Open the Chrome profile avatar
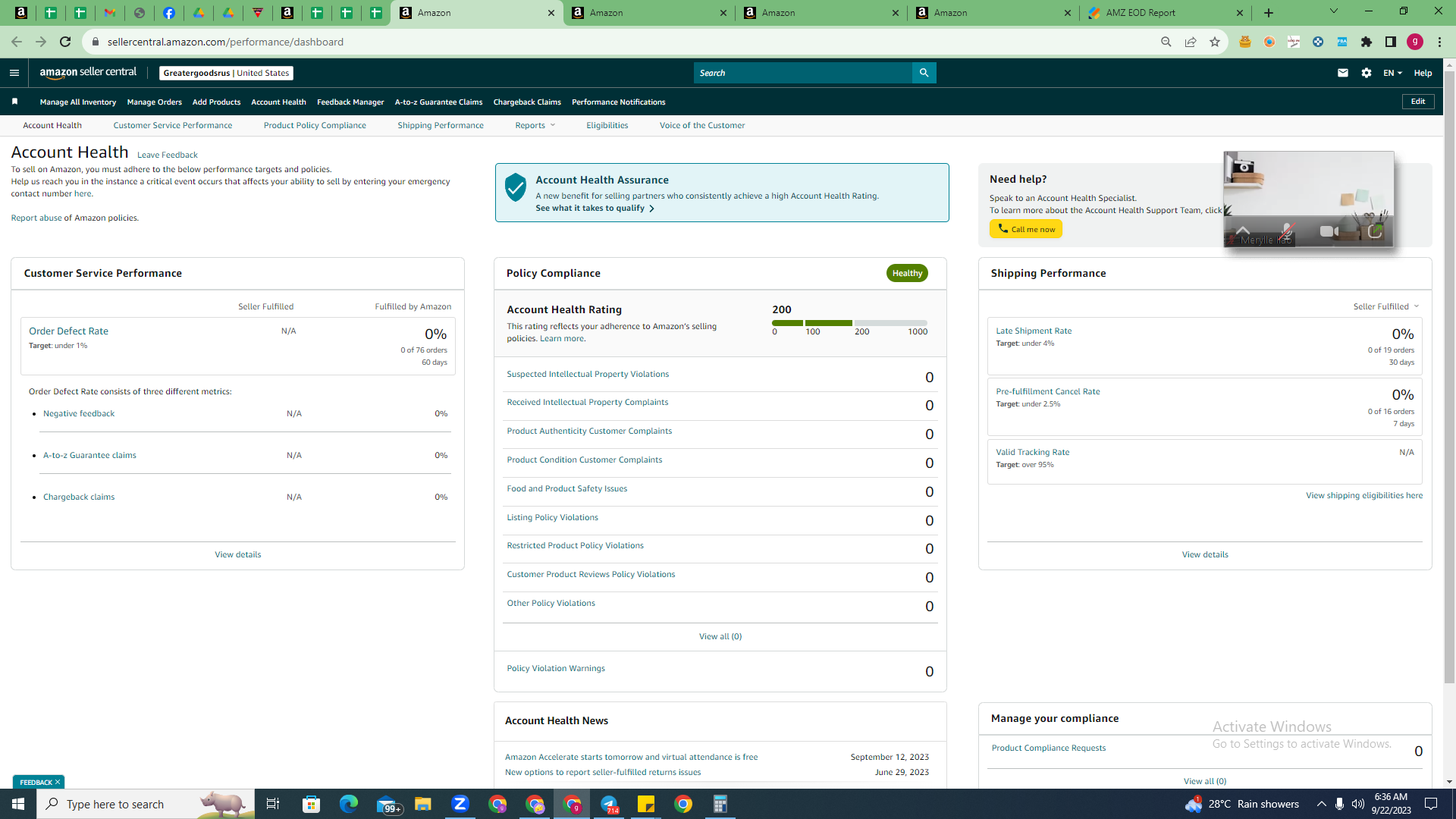This screenshot has width=1456, height=819. click(1415, 42)
